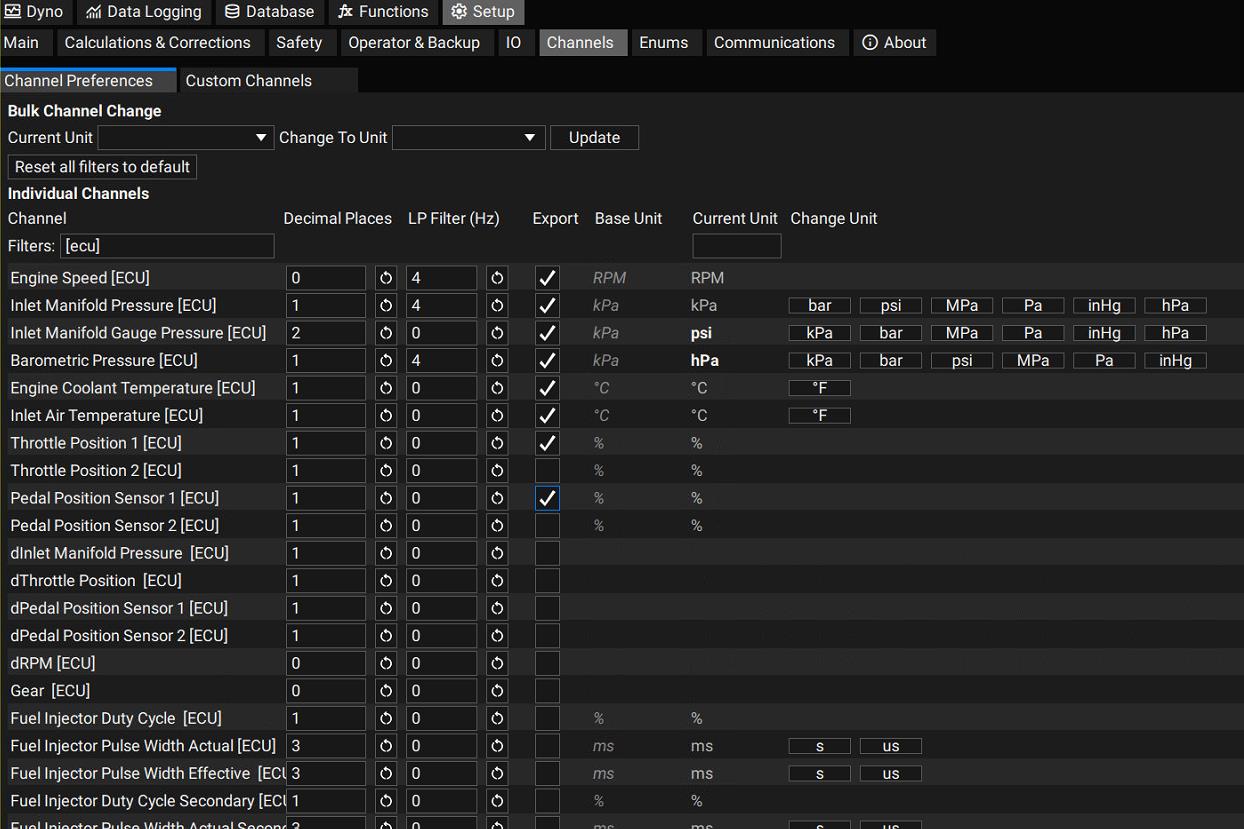Enable Export for Pedal Position Sensor 2
This screenshot has height=829, width=1244.
[x=547, y=525]
